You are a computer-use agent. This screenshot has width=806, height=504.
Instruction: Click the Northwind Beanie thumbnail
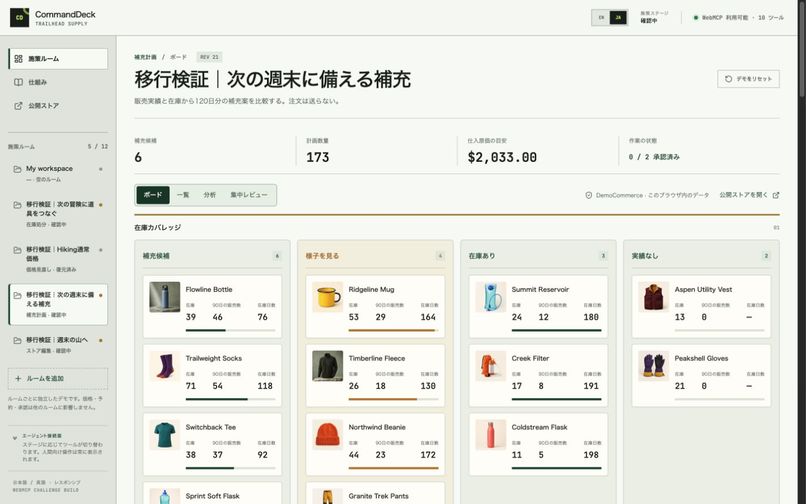click(327, 435)
